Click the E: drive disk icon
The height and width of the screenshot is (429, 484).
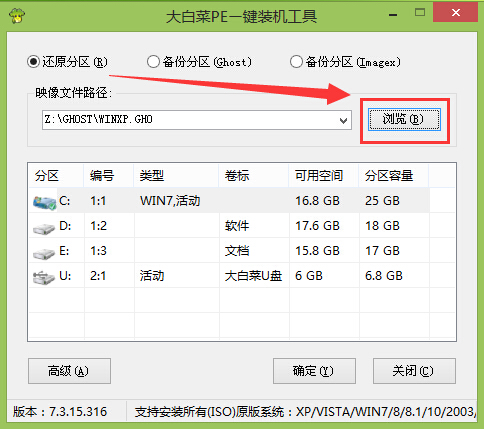click(x=44, y=254)
